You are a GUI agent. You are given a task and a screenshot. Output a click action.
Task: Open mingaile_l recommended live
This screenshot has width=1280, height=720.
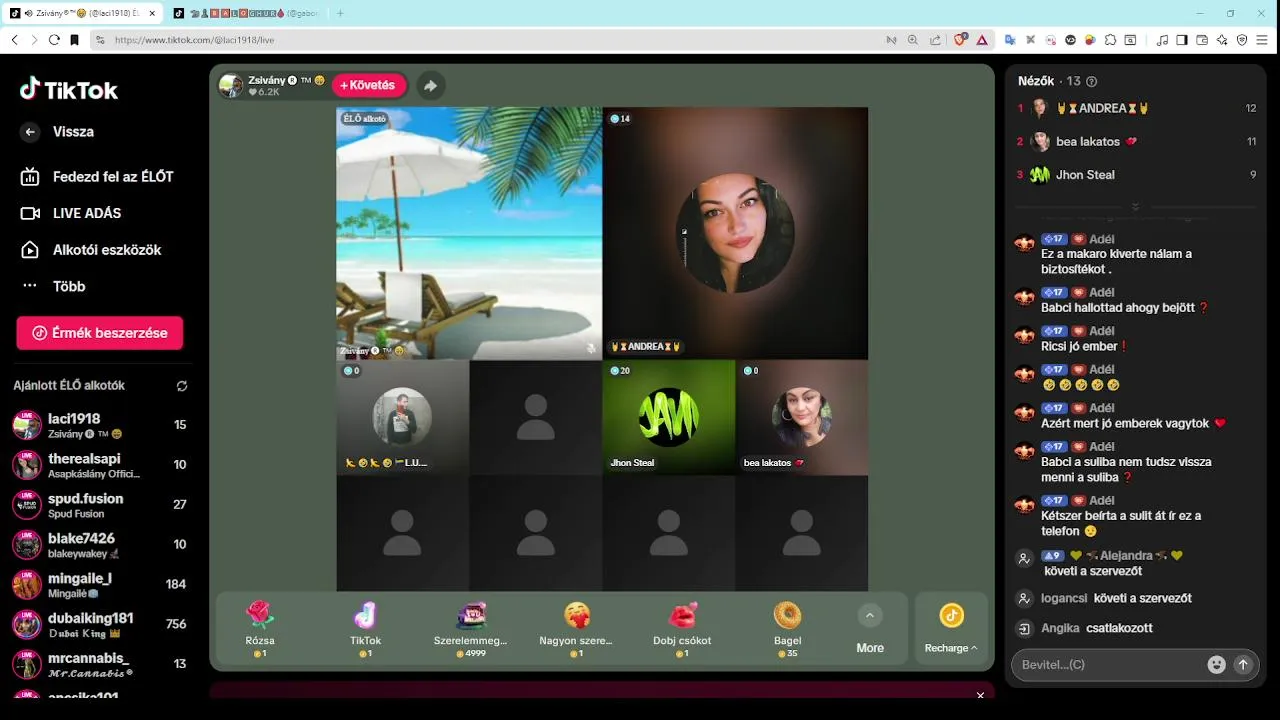click(99, 584)
